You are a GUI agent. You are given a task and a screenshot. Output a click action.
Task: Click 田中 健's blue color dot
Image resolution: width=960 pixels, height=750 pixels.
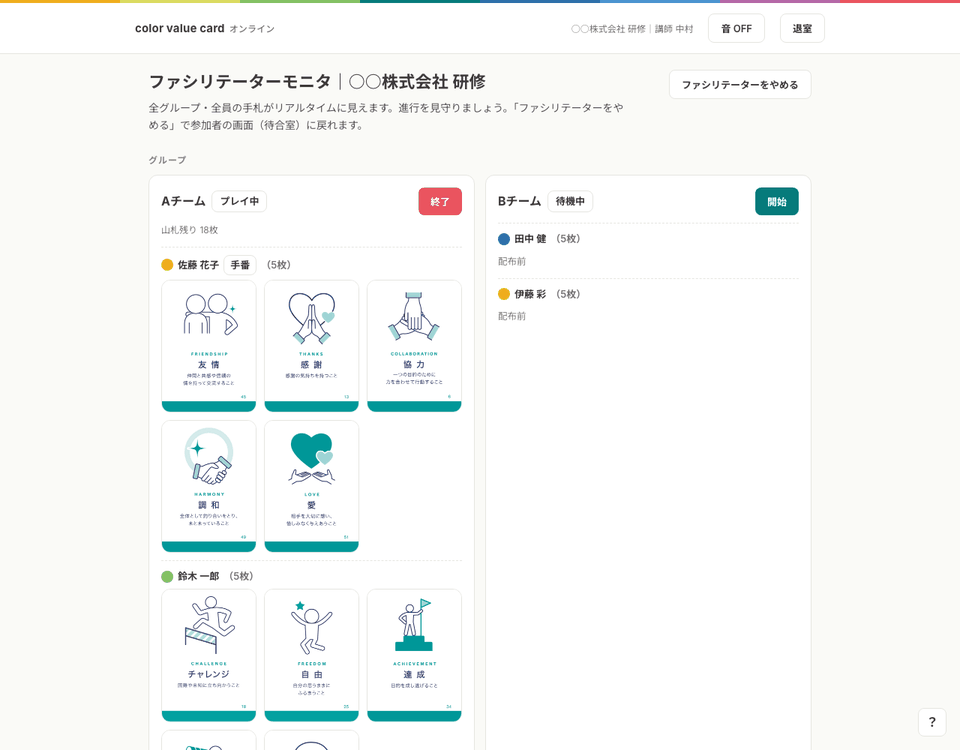tap(504, 239)
